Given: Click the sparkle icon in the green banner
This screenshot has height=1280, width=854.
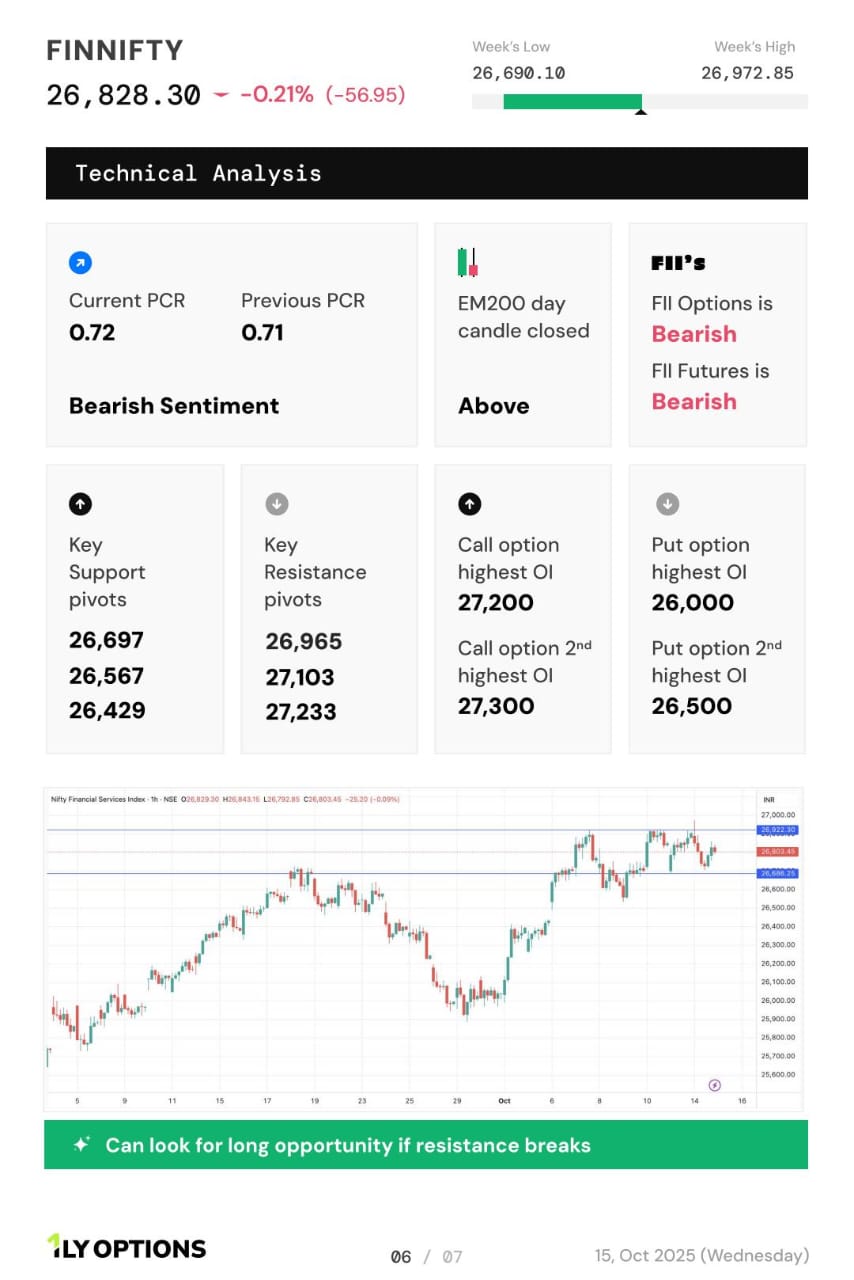Looking at the screenshot, I should [82, 1145].
